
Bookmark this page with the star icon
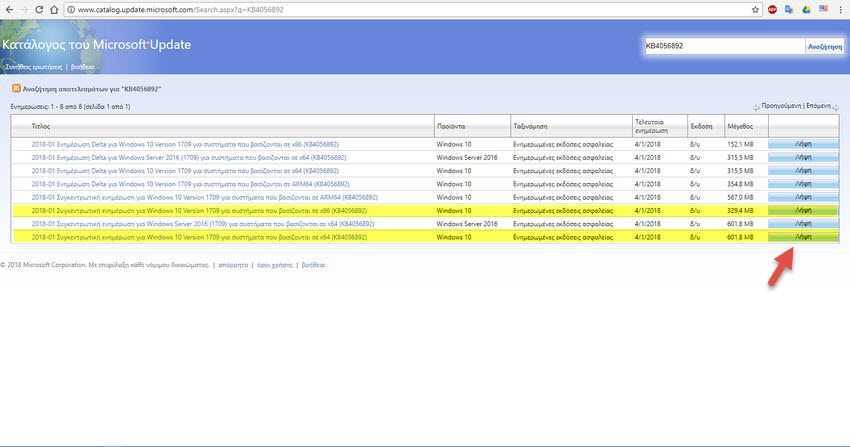pyautogui.click(x=755, y=10)
